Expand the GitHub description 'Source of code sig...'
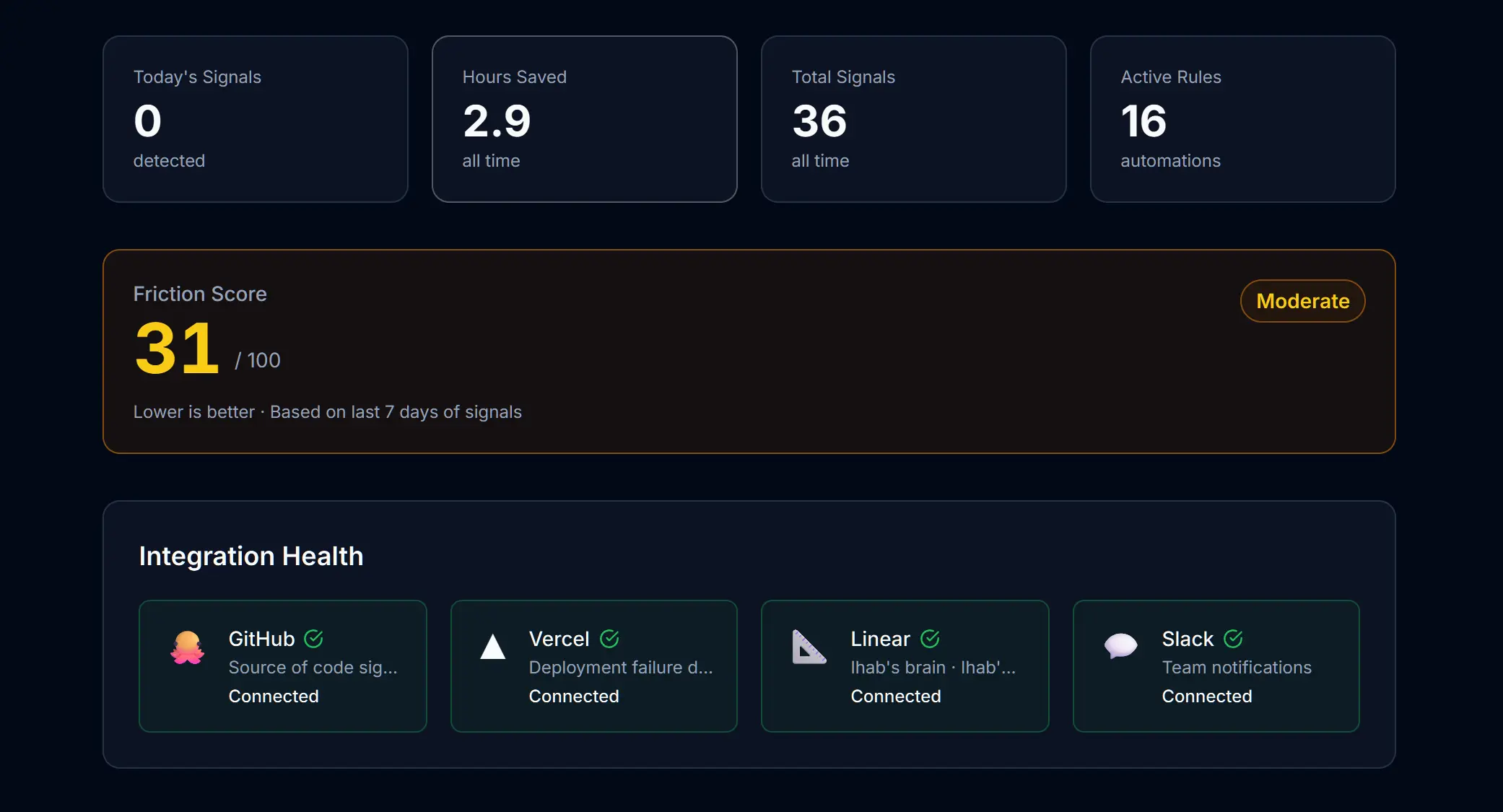1503x812 pixels. point(313,668)
